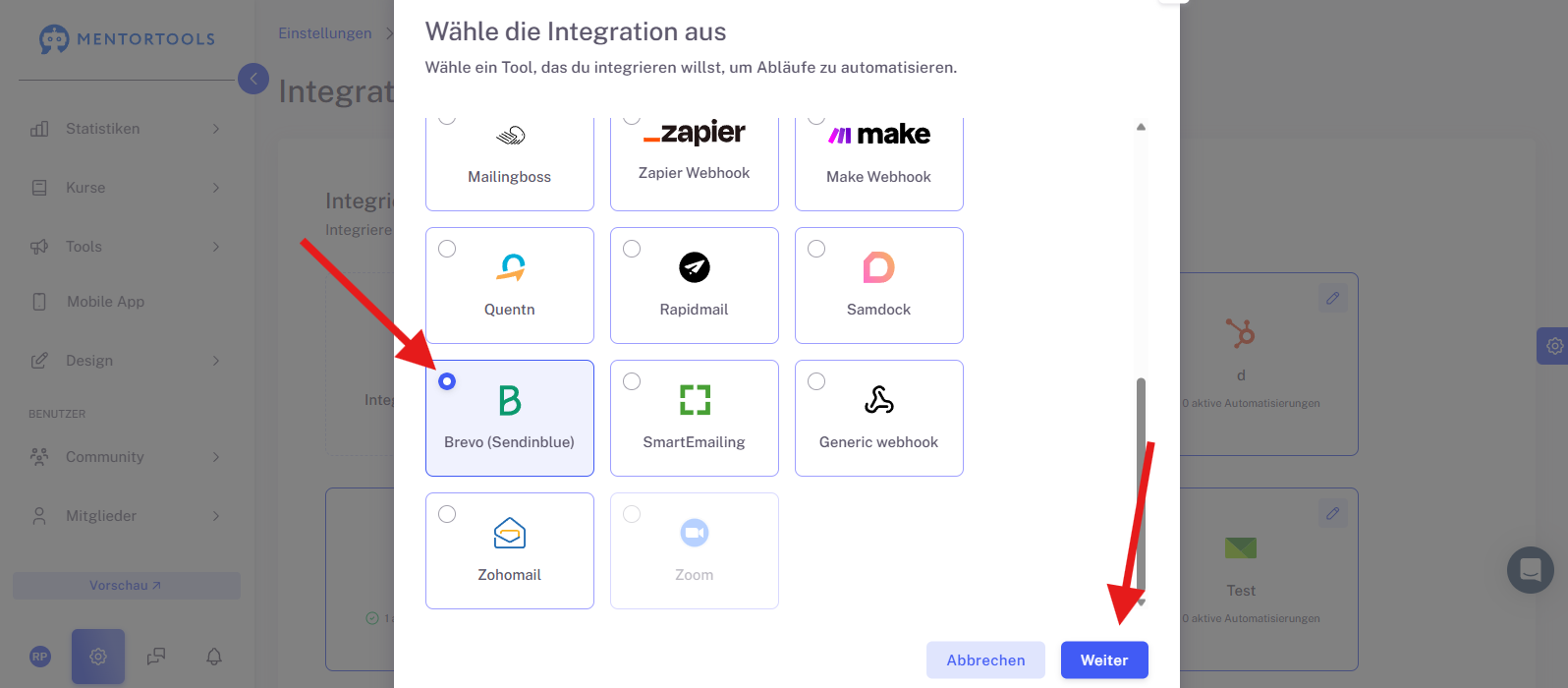The height and width of the screenshot is (688, 1568).
Task: Open the settings gear tab on right edge
Action: [1553, 346]
